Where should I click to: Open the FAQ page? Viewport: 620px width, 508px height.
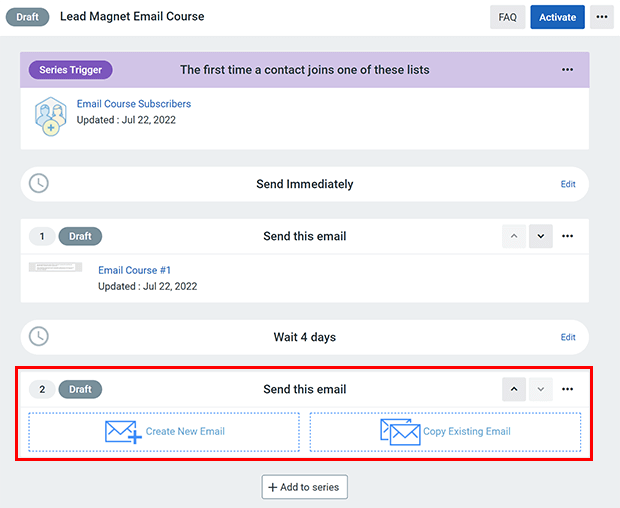point(507,17)
